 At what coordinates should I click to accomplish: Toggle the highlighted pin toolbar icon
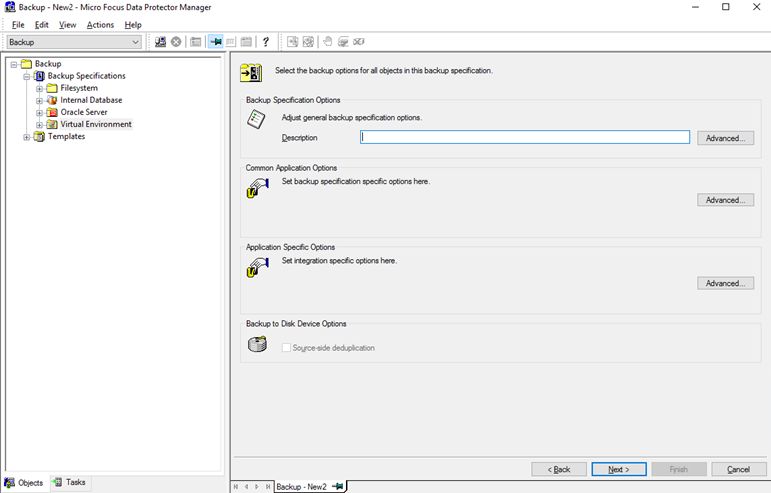point(215,42)
